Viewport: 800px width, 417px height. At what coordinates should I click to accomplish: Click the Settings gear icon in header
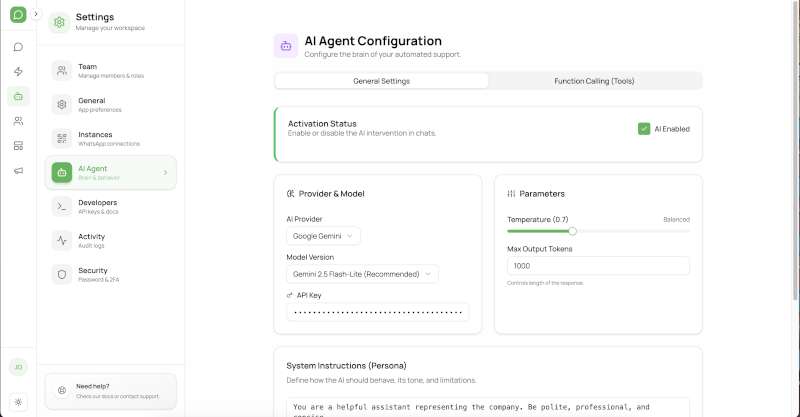(59, 22)
